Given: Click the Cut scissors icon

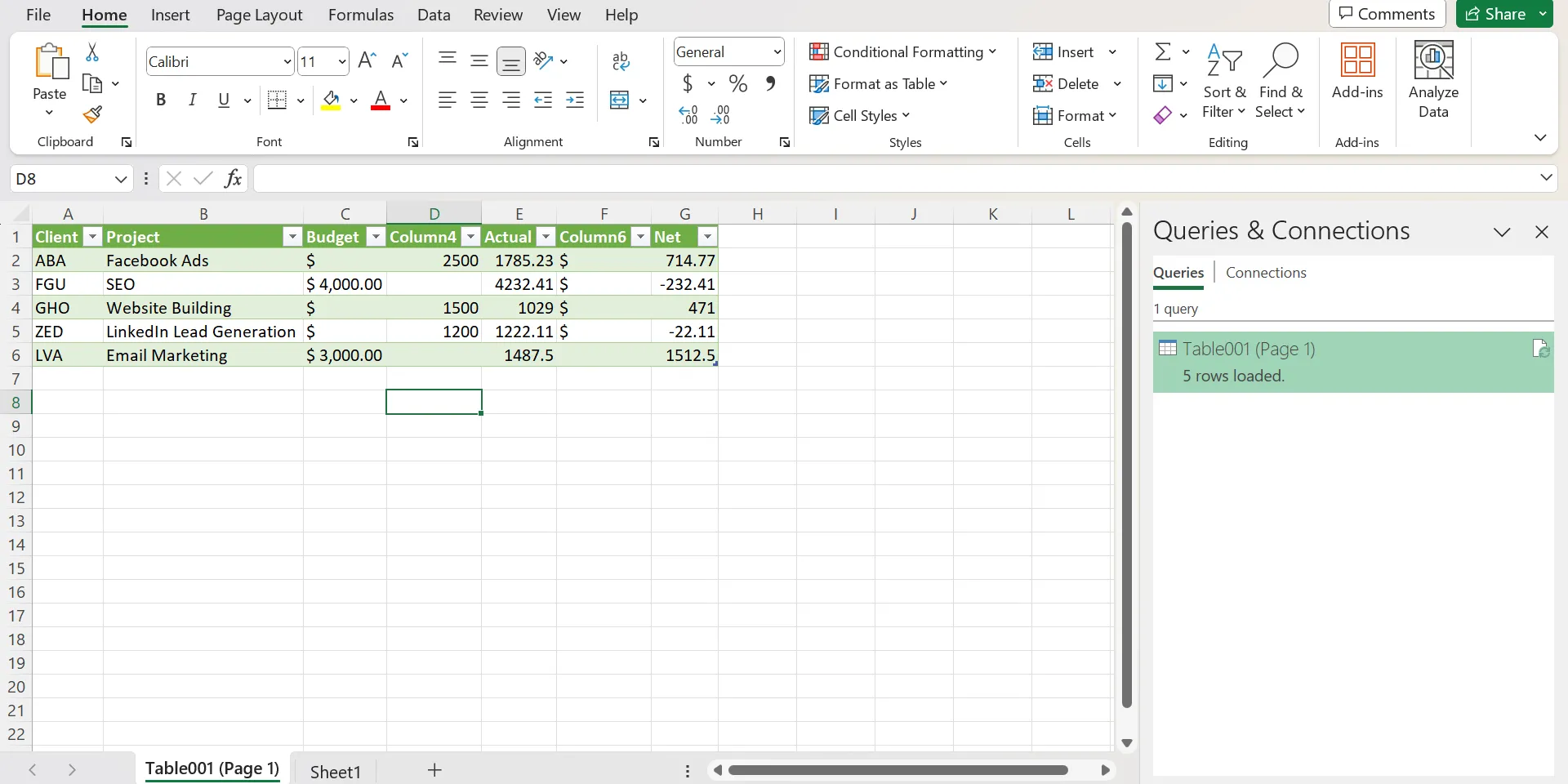Looking at the screenshot, I should point(92,51).
